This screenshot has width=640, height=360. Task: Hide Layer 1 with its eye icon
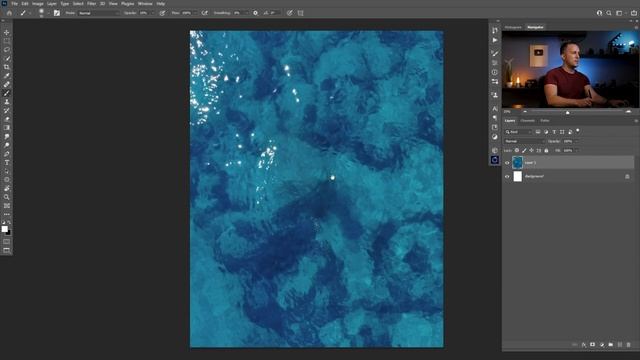[x=507, y=163]
